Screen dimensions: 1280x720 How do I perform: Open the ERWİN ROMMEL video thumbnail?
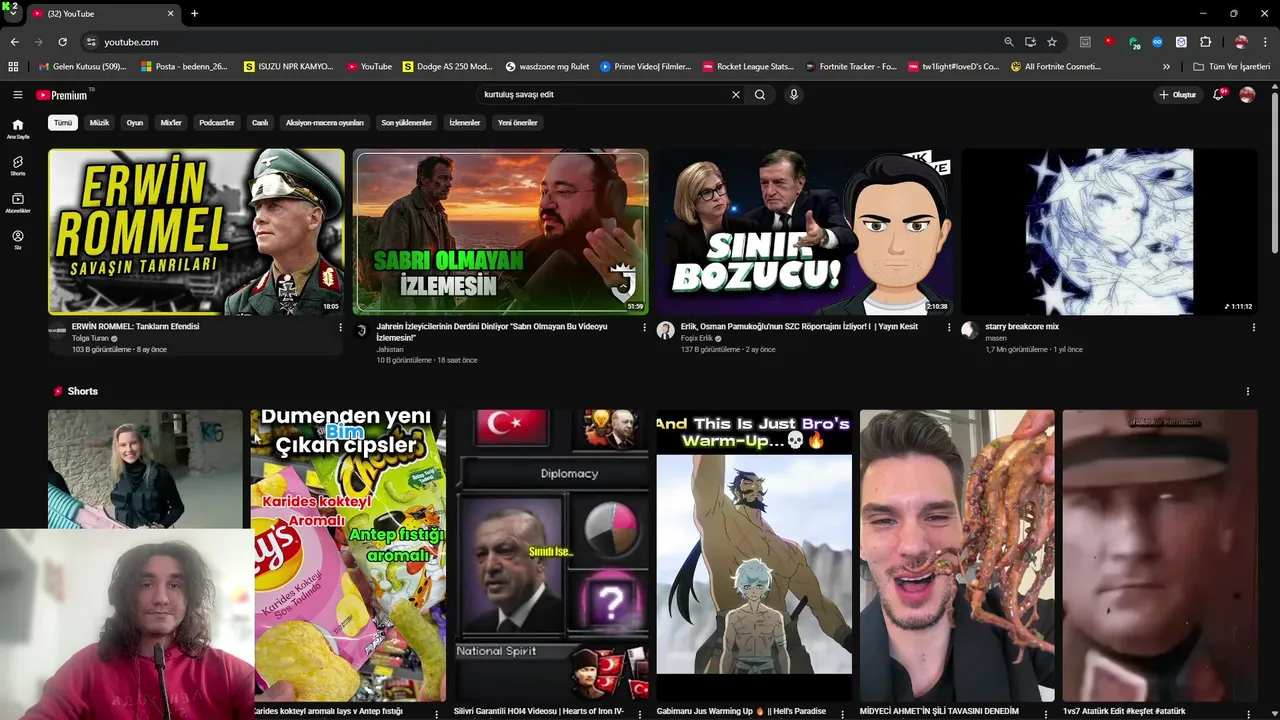196,232
